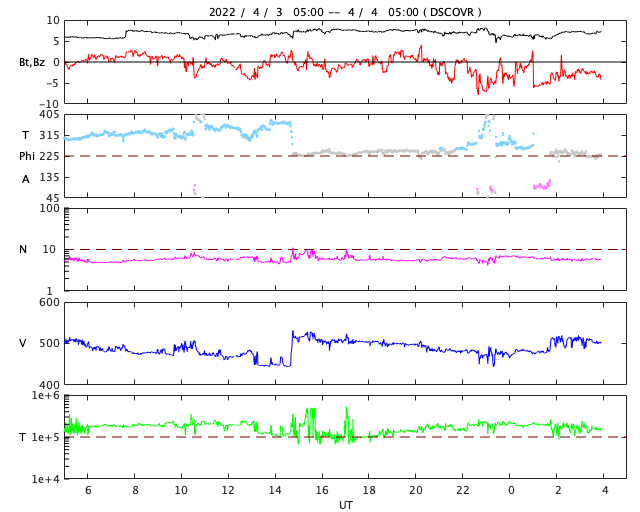
Task: Click the '225' tick label
Action: [x=49, y=156]
